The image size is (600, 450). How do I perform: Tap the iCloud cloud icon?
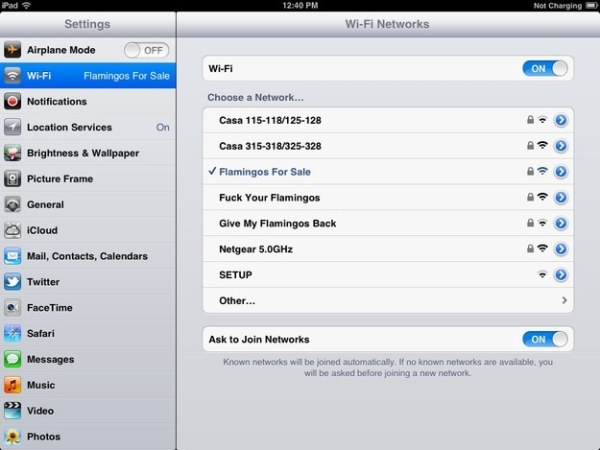click(x=12, y=230)
